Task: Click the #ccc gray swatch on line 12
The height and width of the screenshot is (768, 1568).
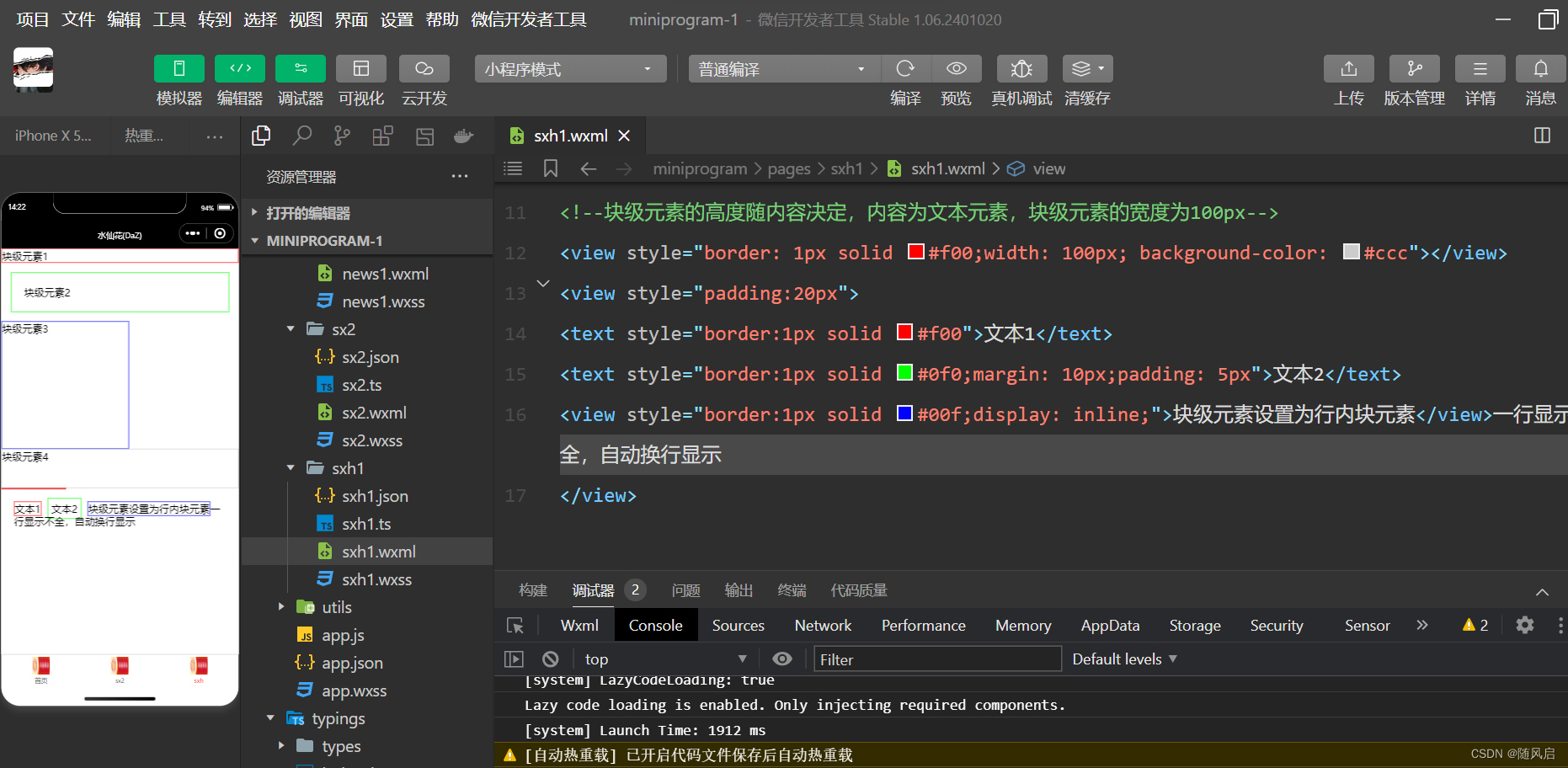Action: pos(1352,252)
